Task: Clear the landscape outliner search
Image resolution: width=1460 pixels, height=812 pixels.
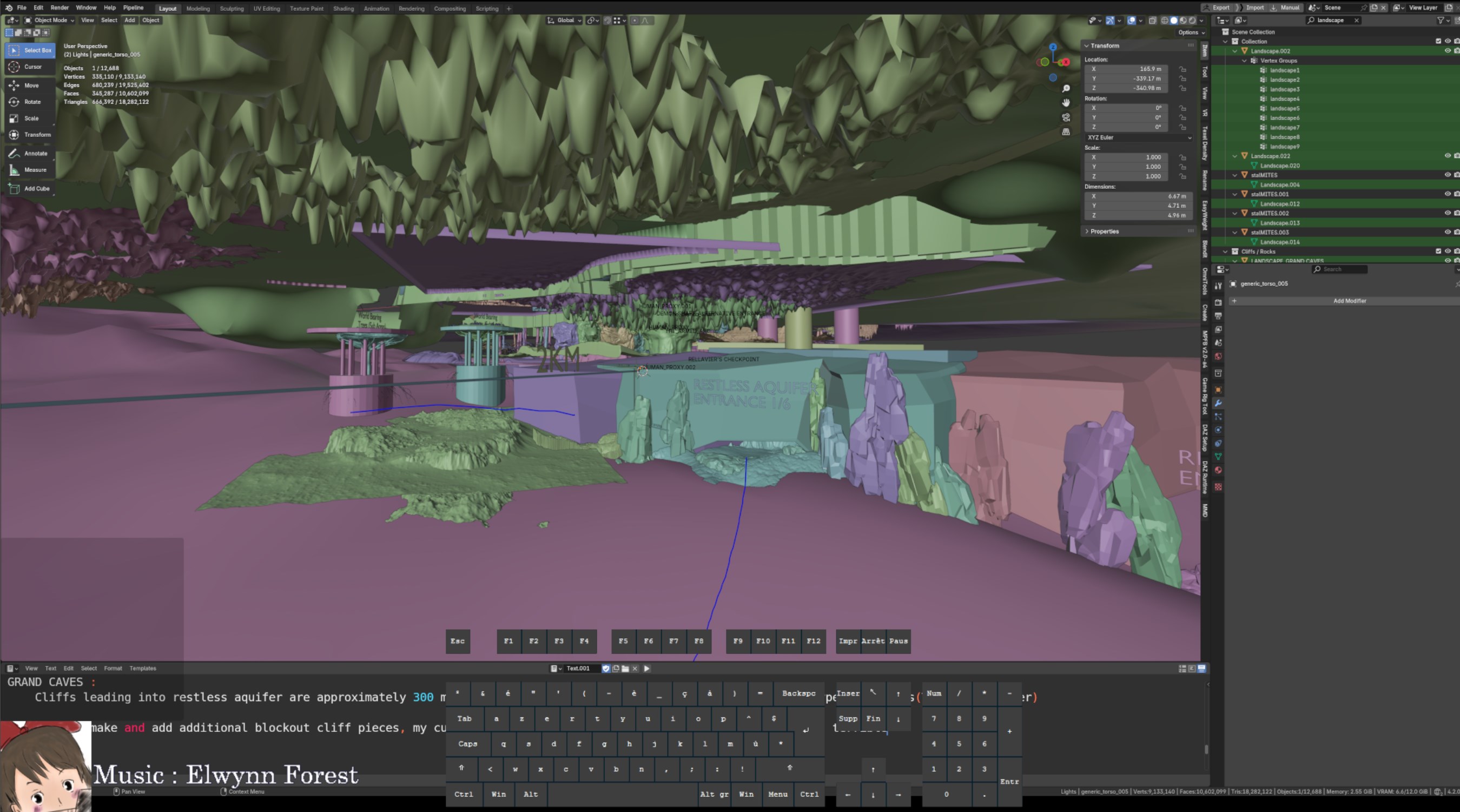Action: [x=1356, y=21]
